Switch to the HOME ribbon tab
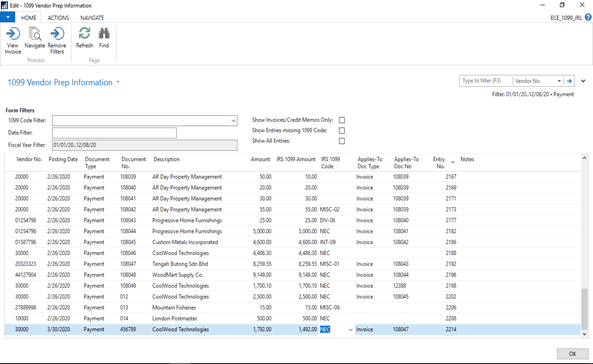Viewport: 593px width, 364px height. [x=28, y=18]
